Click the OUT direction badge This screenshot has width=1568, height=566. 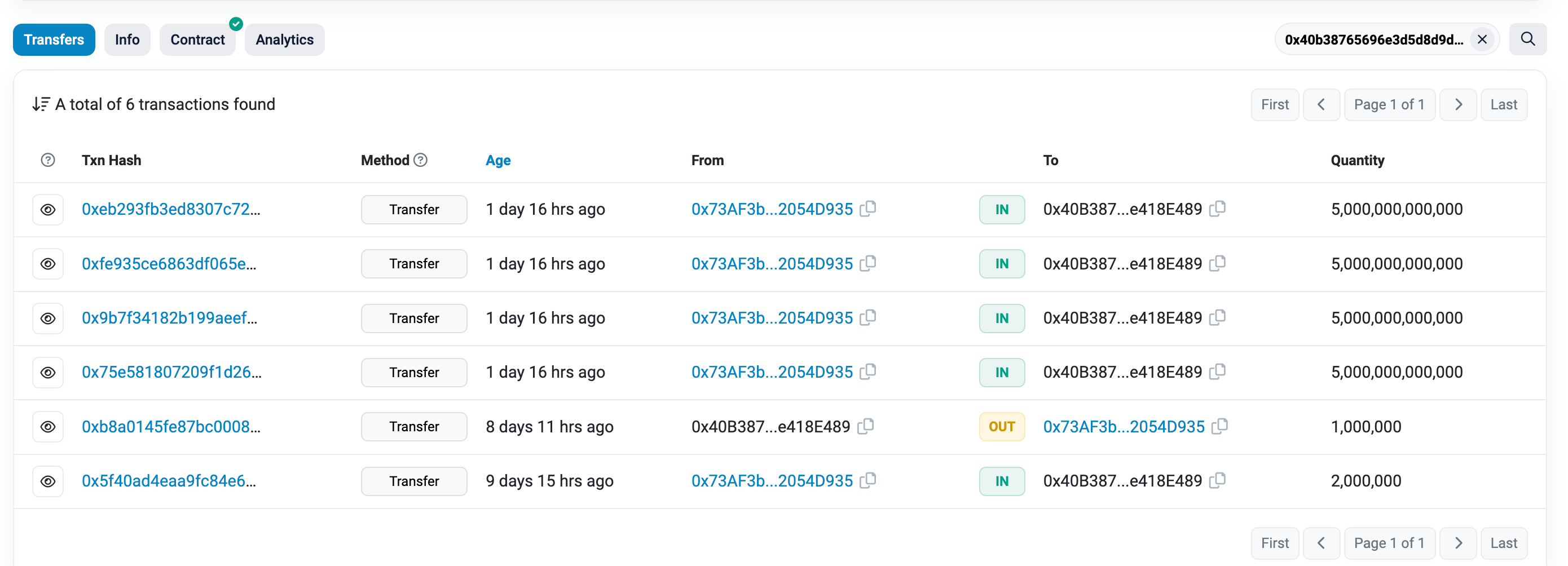[1002, 427]
